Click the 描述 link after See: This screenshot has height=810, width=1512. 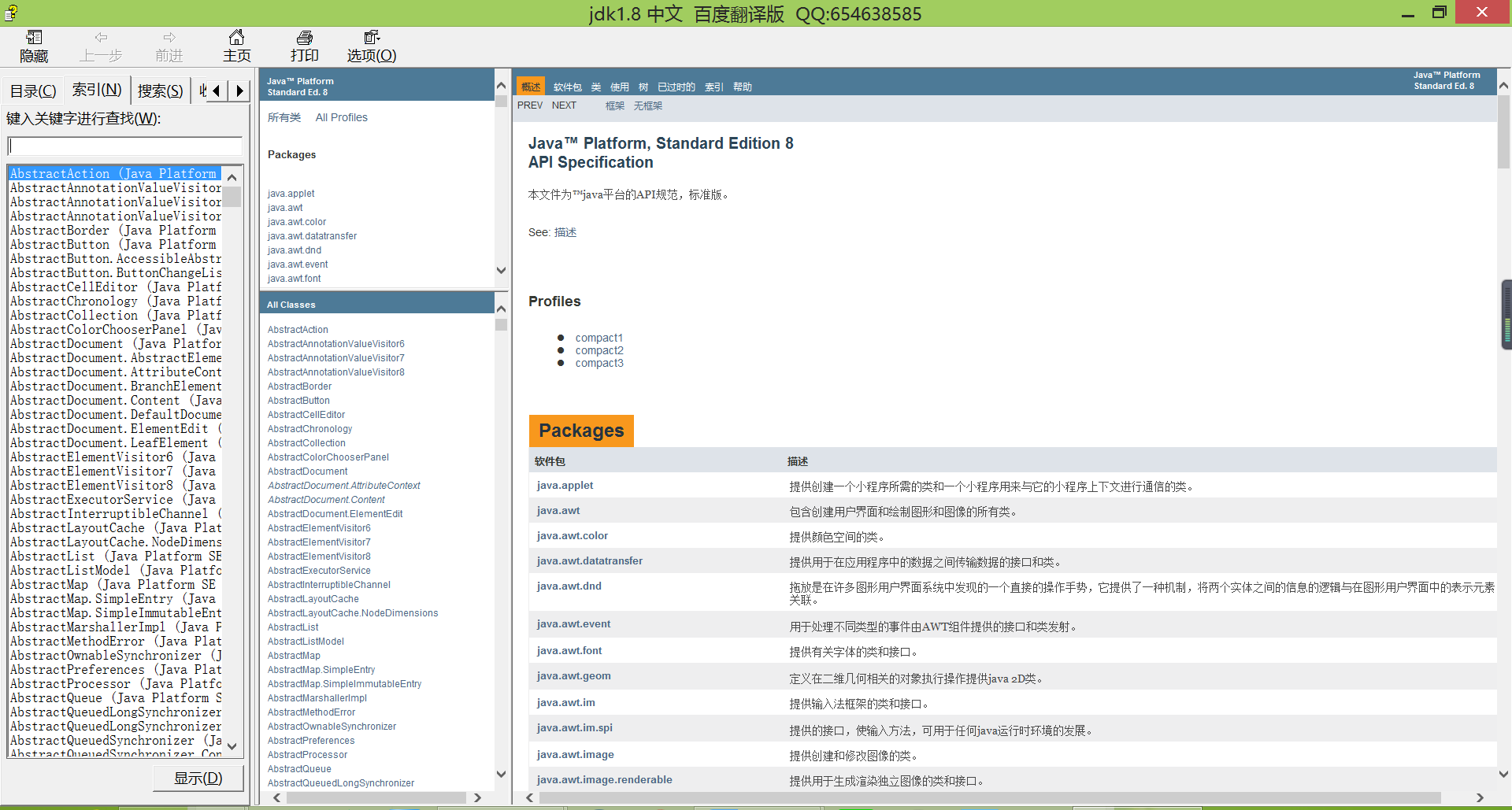(565, 232)
